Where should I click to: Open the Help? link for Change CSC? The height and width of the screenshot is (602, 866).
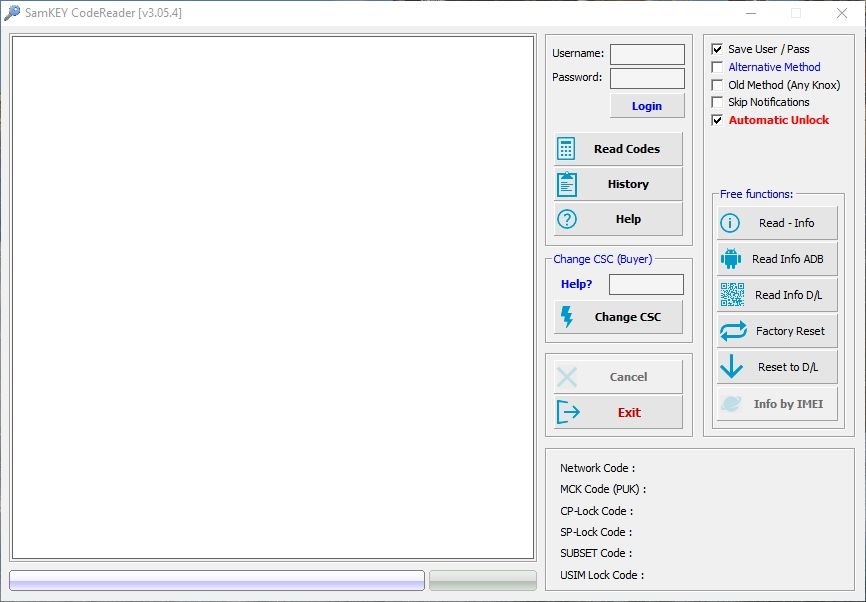pyautogui.click(x=576, y=284)
